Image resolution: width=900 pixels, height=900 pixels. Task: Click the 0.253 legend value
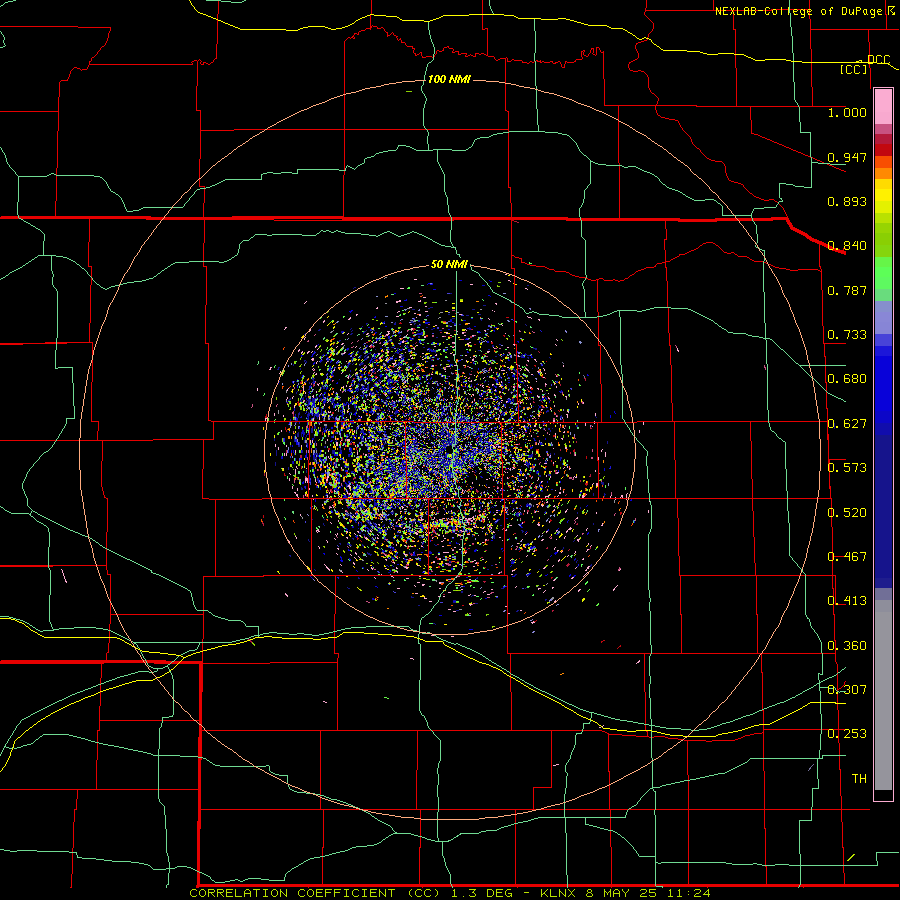click(847, 734)
